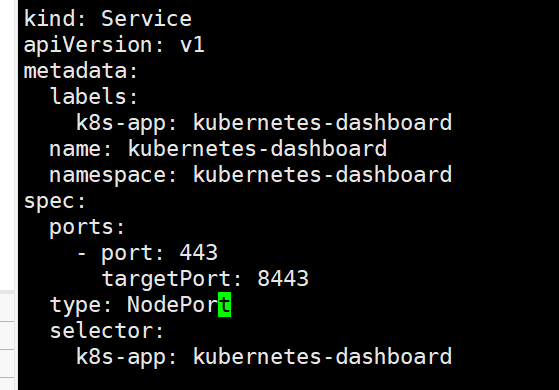Click the k8s-app key under labels
Viewport: 559px width, 390px height.
pos(121,123)
